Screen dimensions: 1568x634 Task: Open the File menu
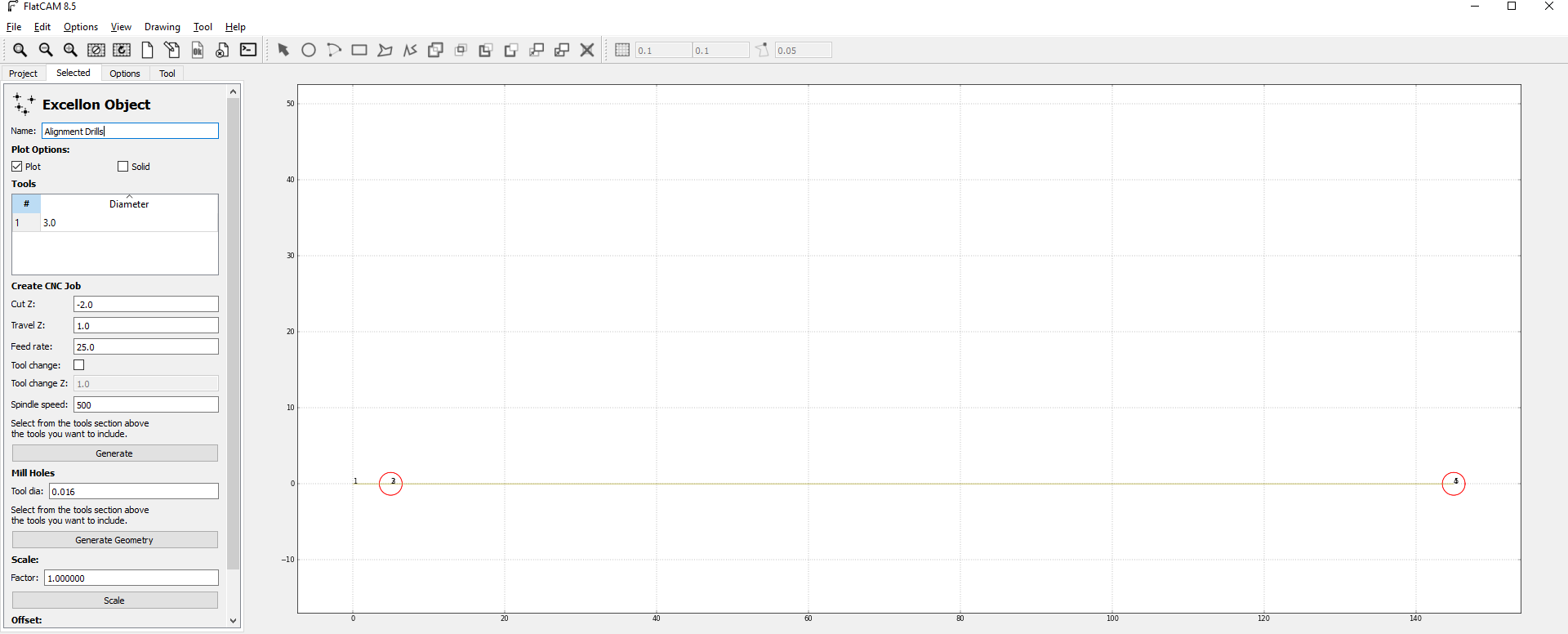click(14, 27)
